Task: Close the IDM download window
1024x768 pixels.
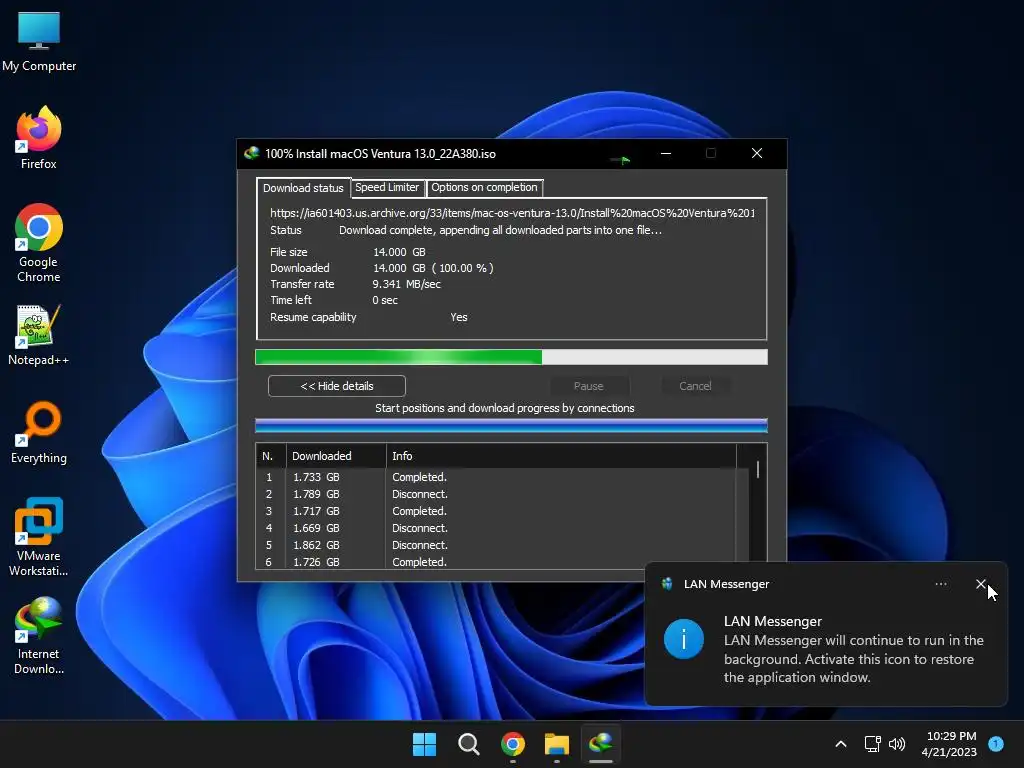Action: 757,153
